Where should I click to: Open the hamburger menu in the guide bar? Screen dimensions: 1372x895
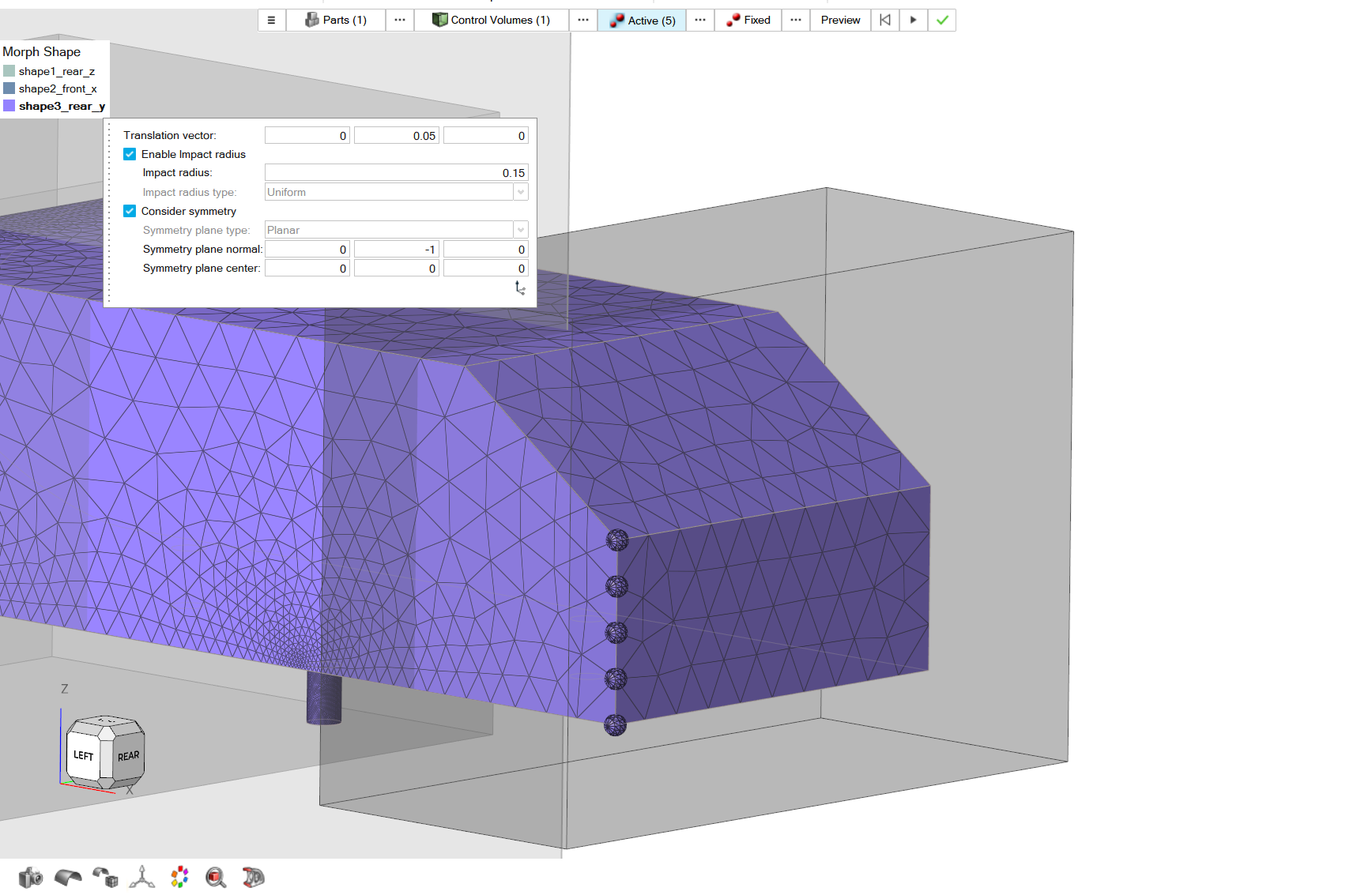pyautogui.click(x=271, y=21)
